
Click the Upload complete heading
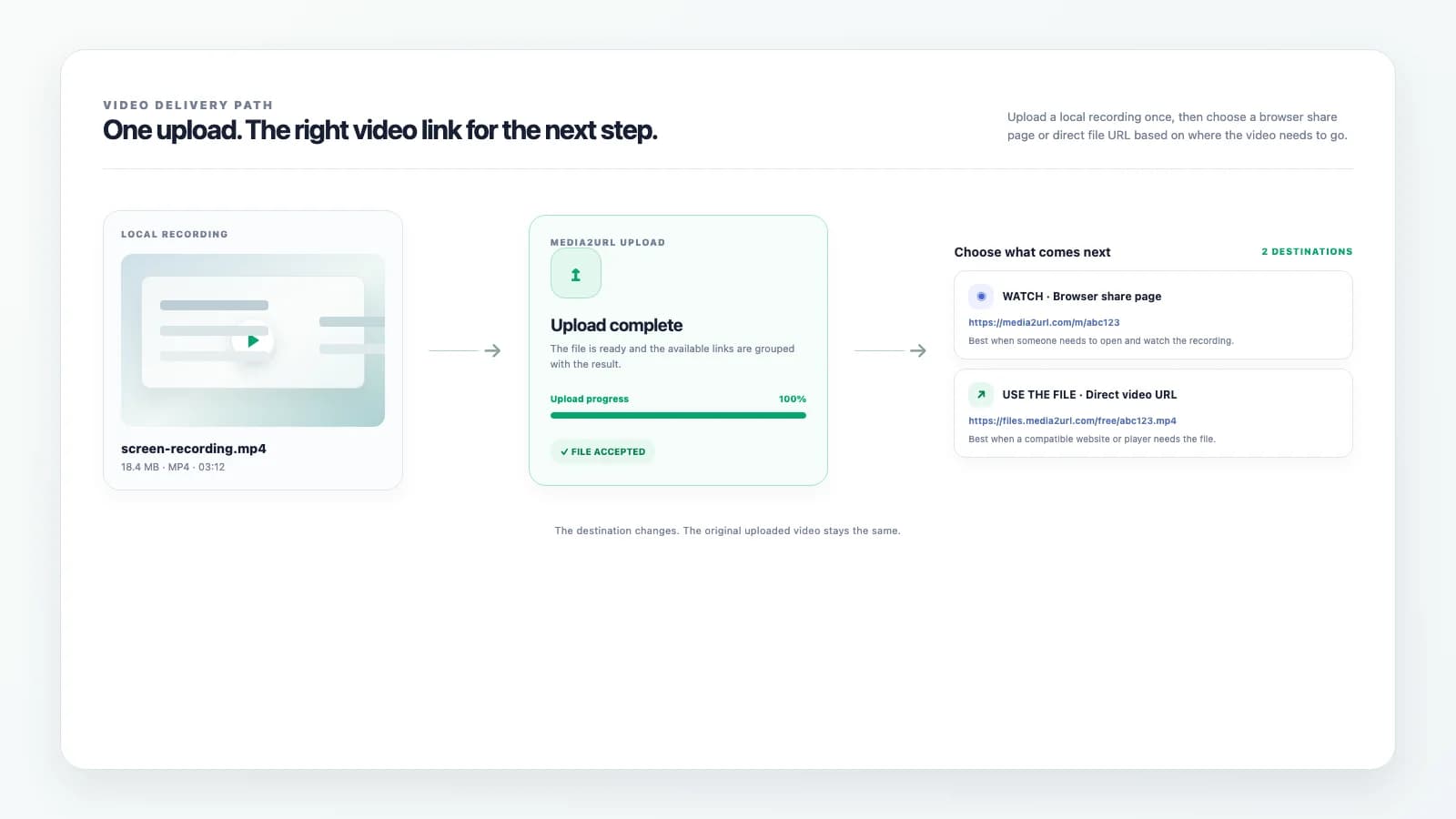(616, 325)
